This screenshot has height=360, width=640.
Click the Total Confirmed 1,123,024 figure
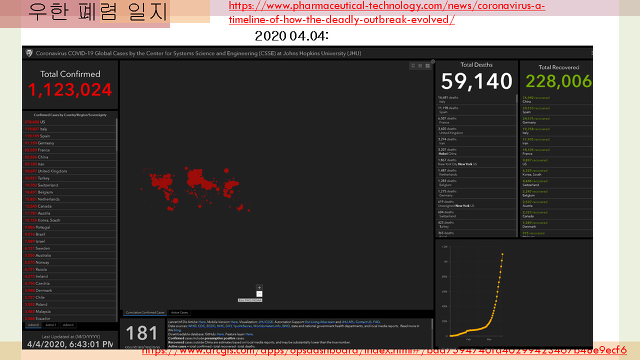pyautogui.click(x=70, y=90)
